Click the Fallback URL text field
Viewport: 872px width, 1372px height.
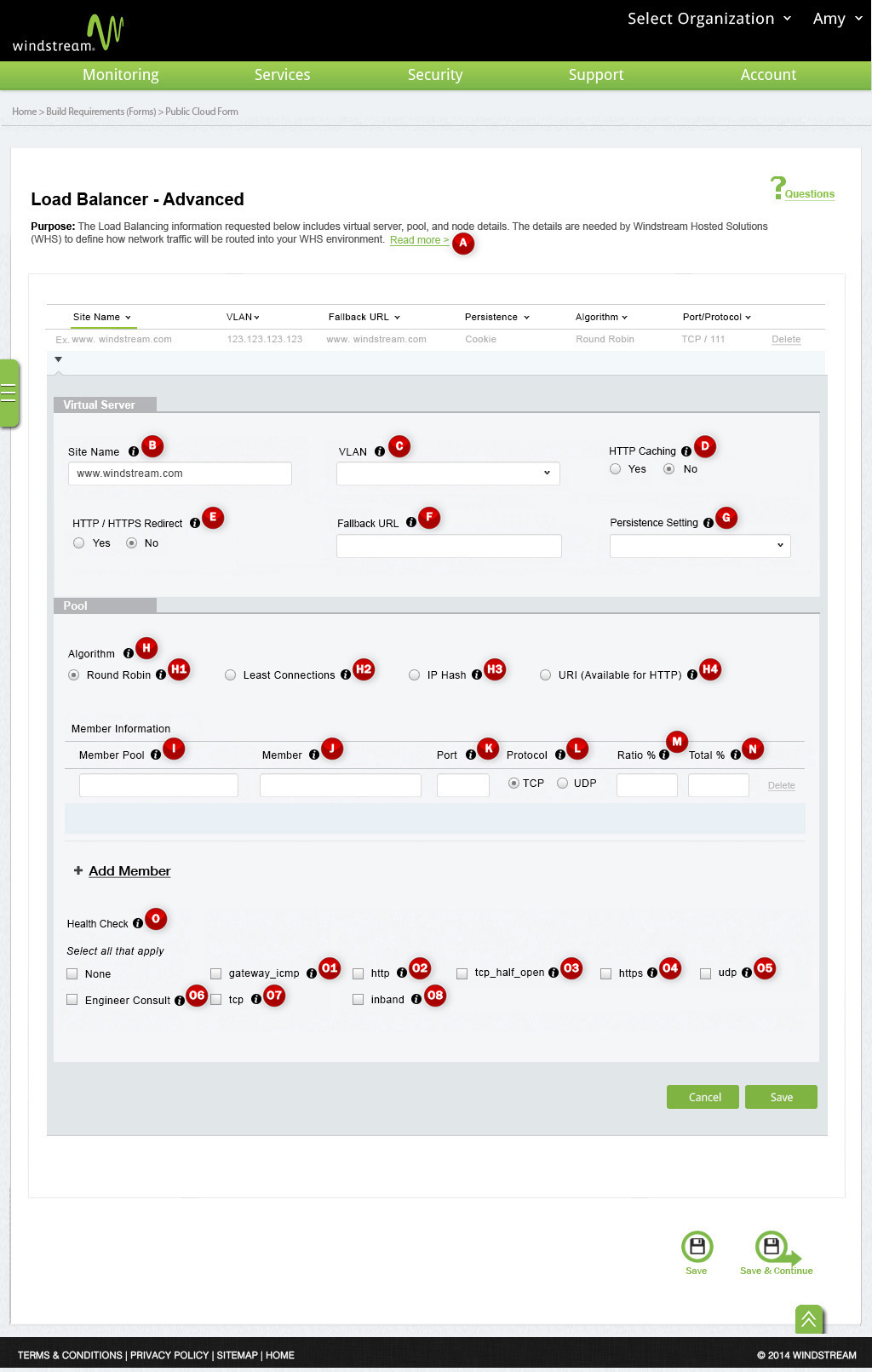(449, 546)
